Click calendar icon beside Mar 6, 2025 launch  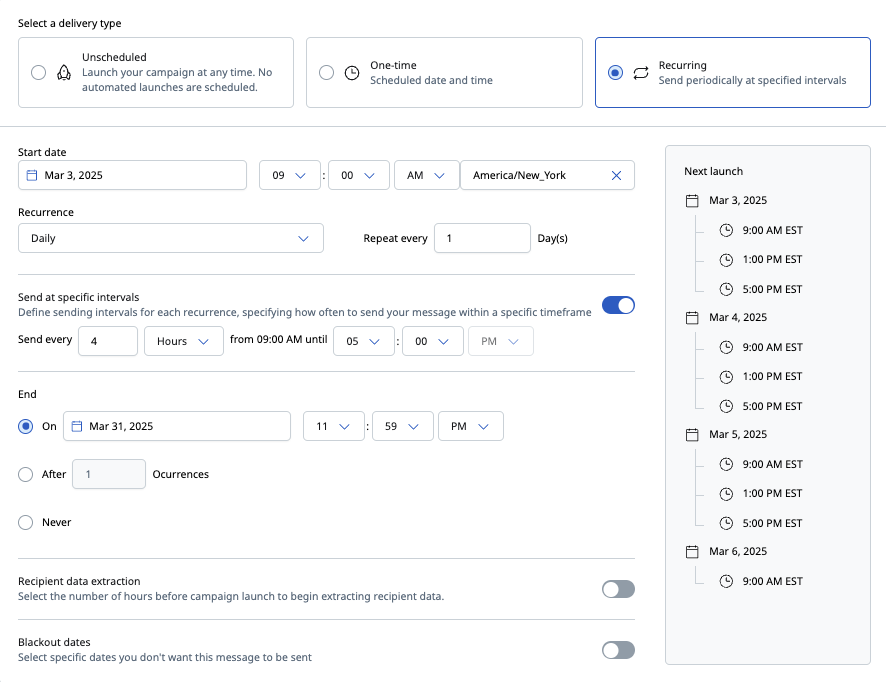tap(692, 551)
